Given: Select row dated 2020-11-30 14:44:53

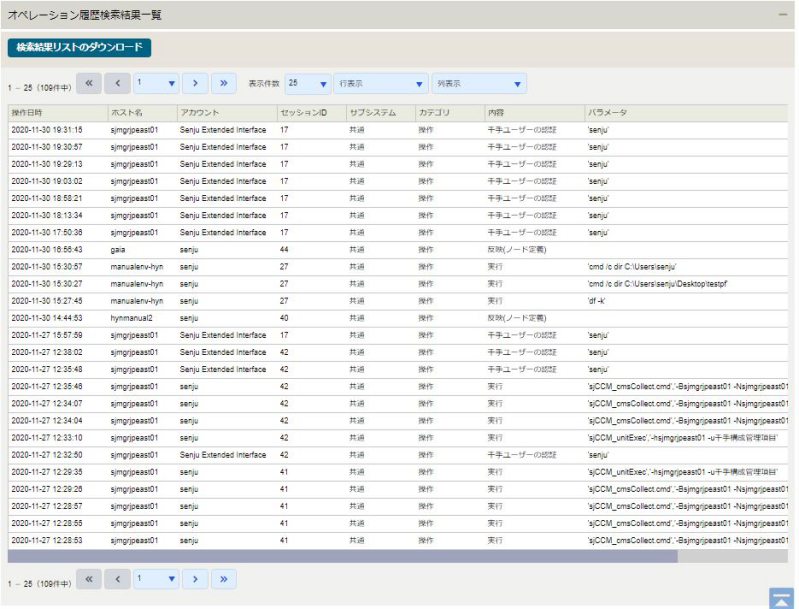Looking at the screenshot, I should pos(398,318).
